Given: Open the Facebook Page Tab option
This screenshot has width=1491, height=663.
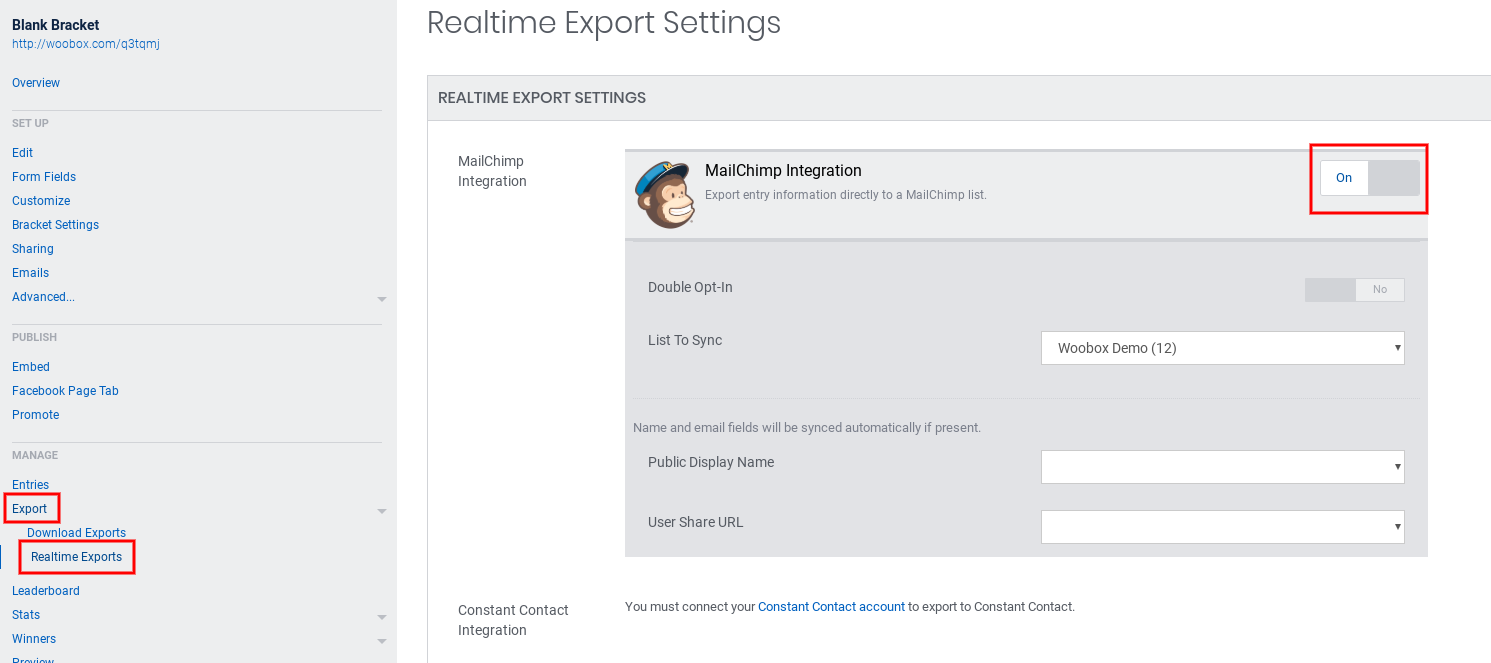Looking at the screenshot, I should pos(65,391).
